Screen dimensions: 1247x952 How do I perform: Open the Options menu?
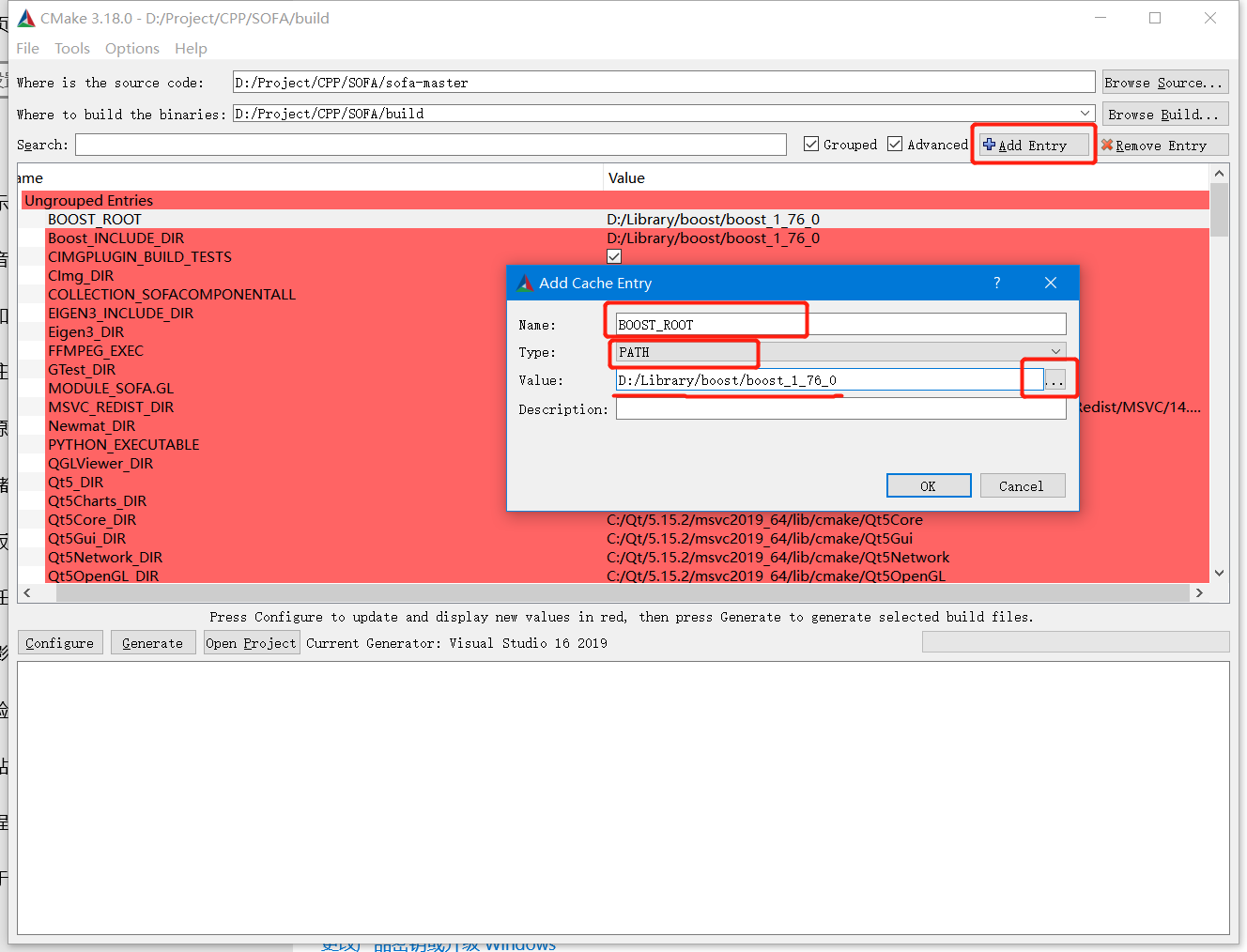(x=131, y=48)
